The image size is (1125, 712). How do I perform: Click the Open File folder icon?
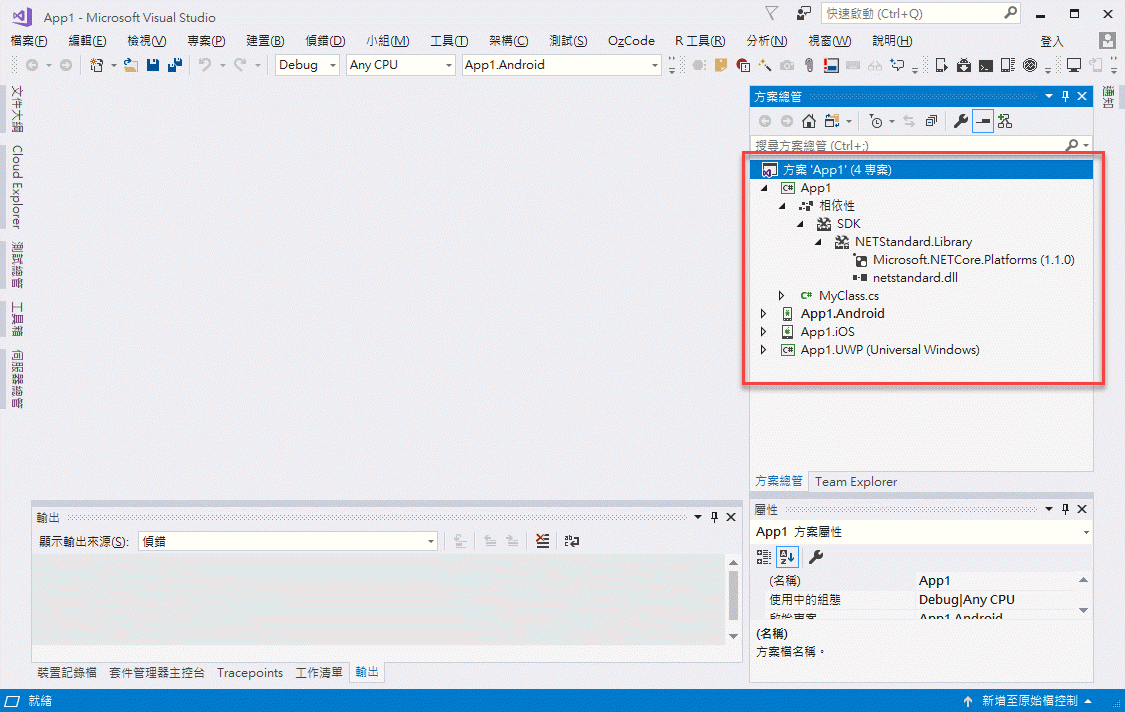[x=131, y=65]
